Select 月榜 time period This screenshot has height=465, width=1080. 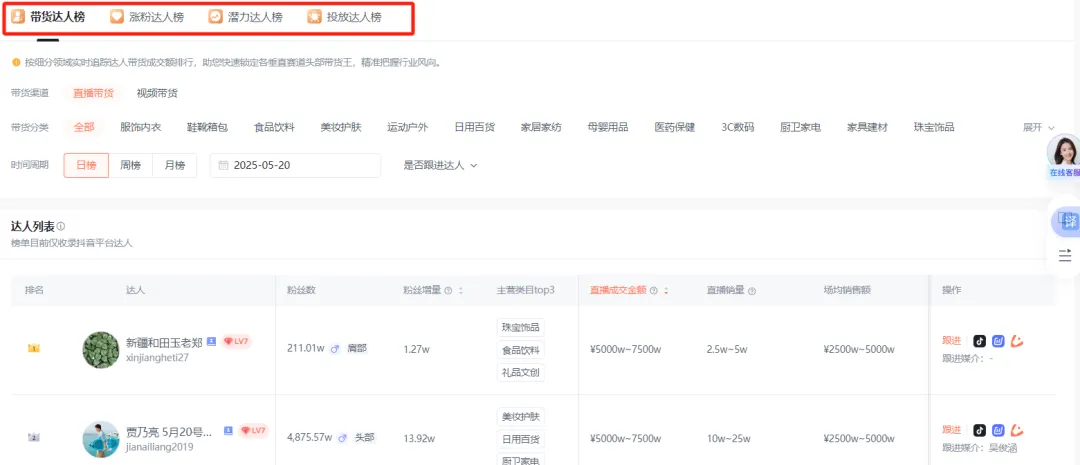(174, 165)
